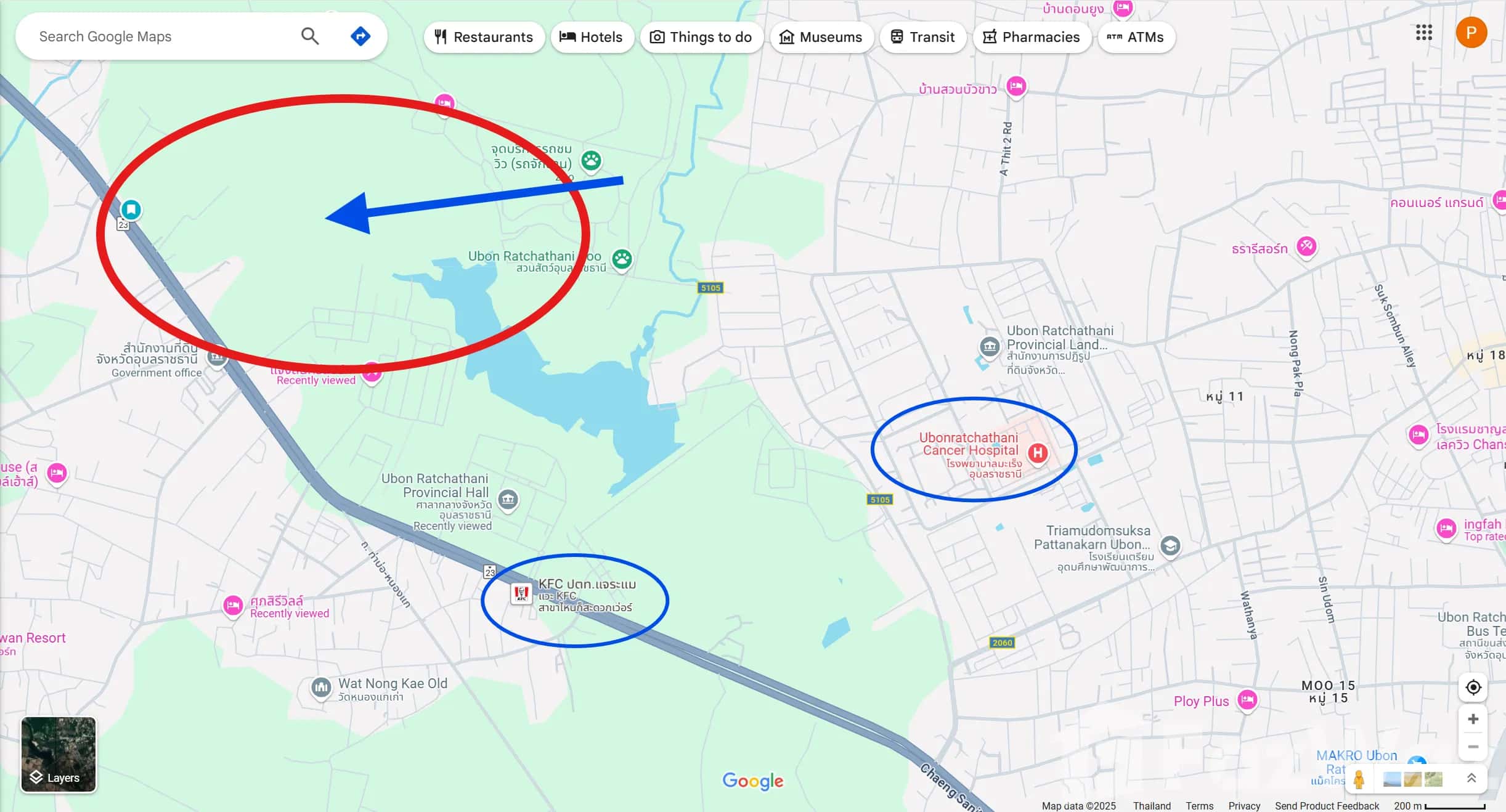Image resolution: width=1506 pixels, height=812 pixels.
Task: Open directions with blue arrow icon
Action: point(360,36)
